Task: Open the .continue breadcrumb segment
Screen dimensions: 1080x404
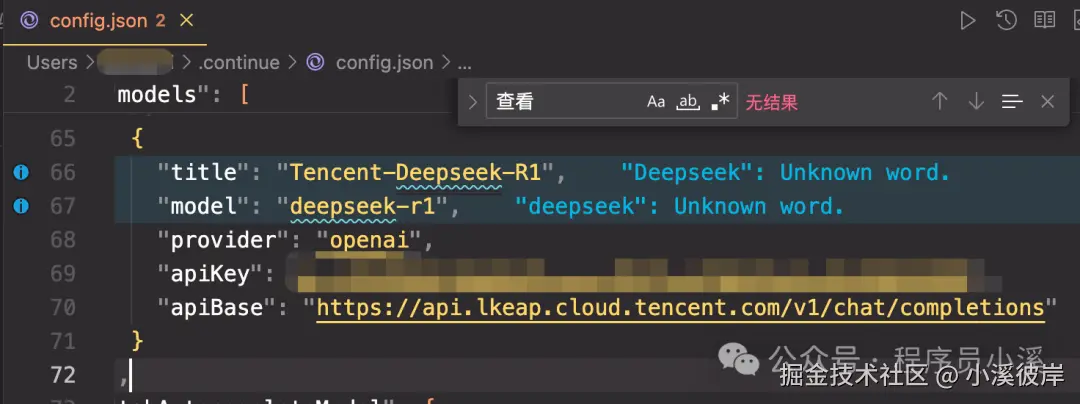Action: (x=239, y=63)
